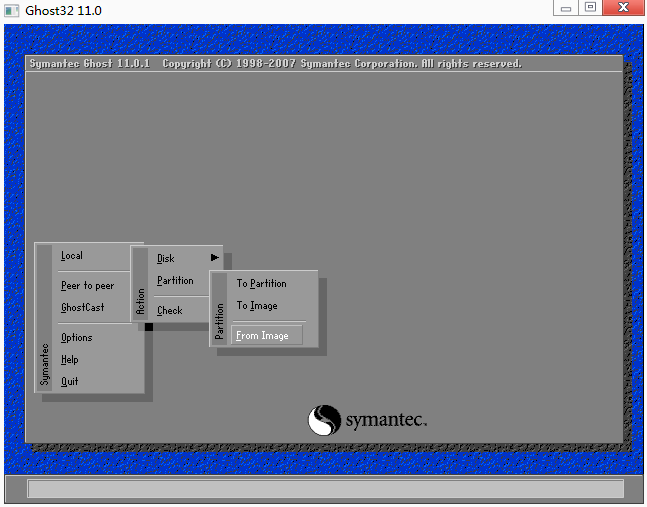Image resolution: width=647 pixels, height=507 pixels.
Task: Choose Check in the Action submenu
Action: pyautogui.click(x=170, y=310)
